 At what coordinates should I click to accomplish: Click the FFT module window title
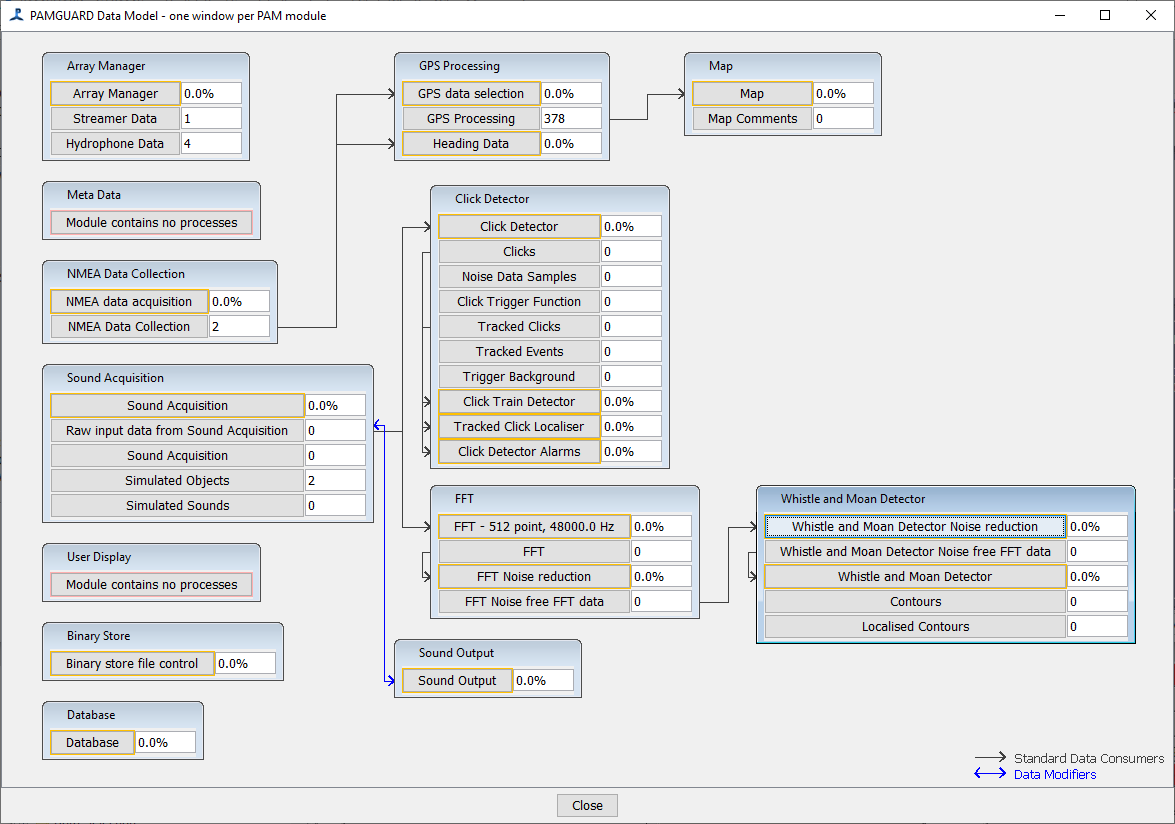[464, 499]
